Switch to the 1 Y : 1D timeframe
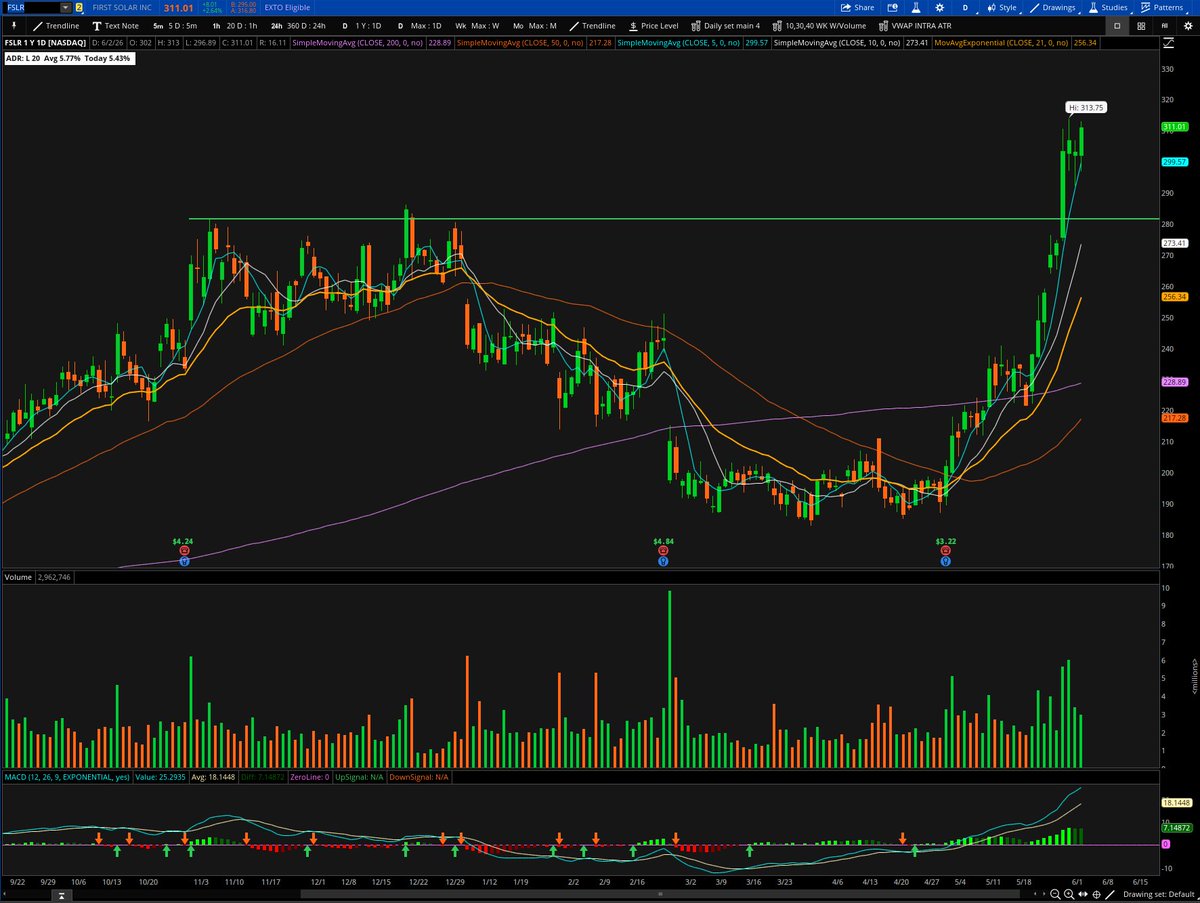 [363, 25]
